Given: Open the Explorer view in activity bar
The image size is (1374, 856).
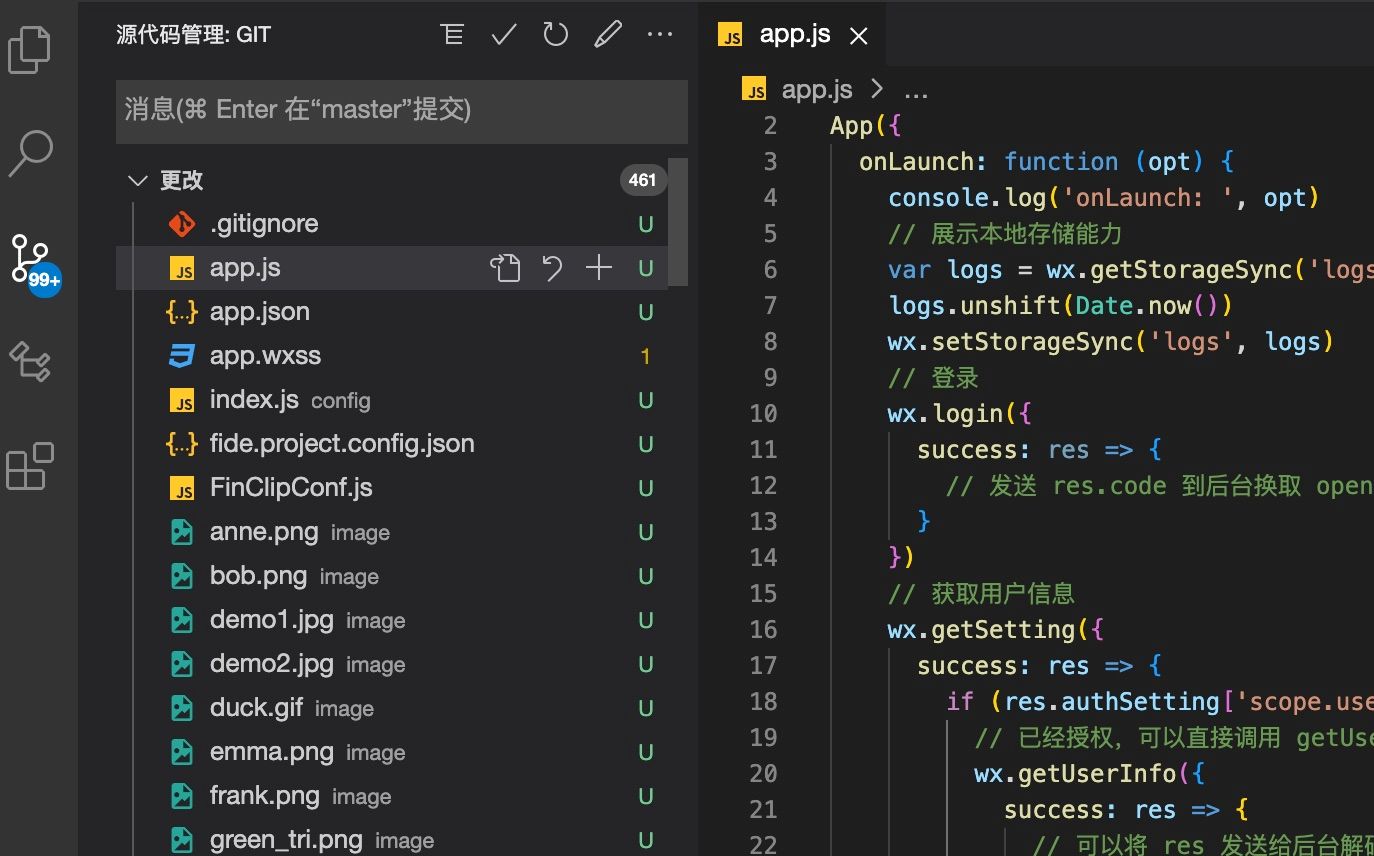Looking at the screenshot, I should (30, 50).
